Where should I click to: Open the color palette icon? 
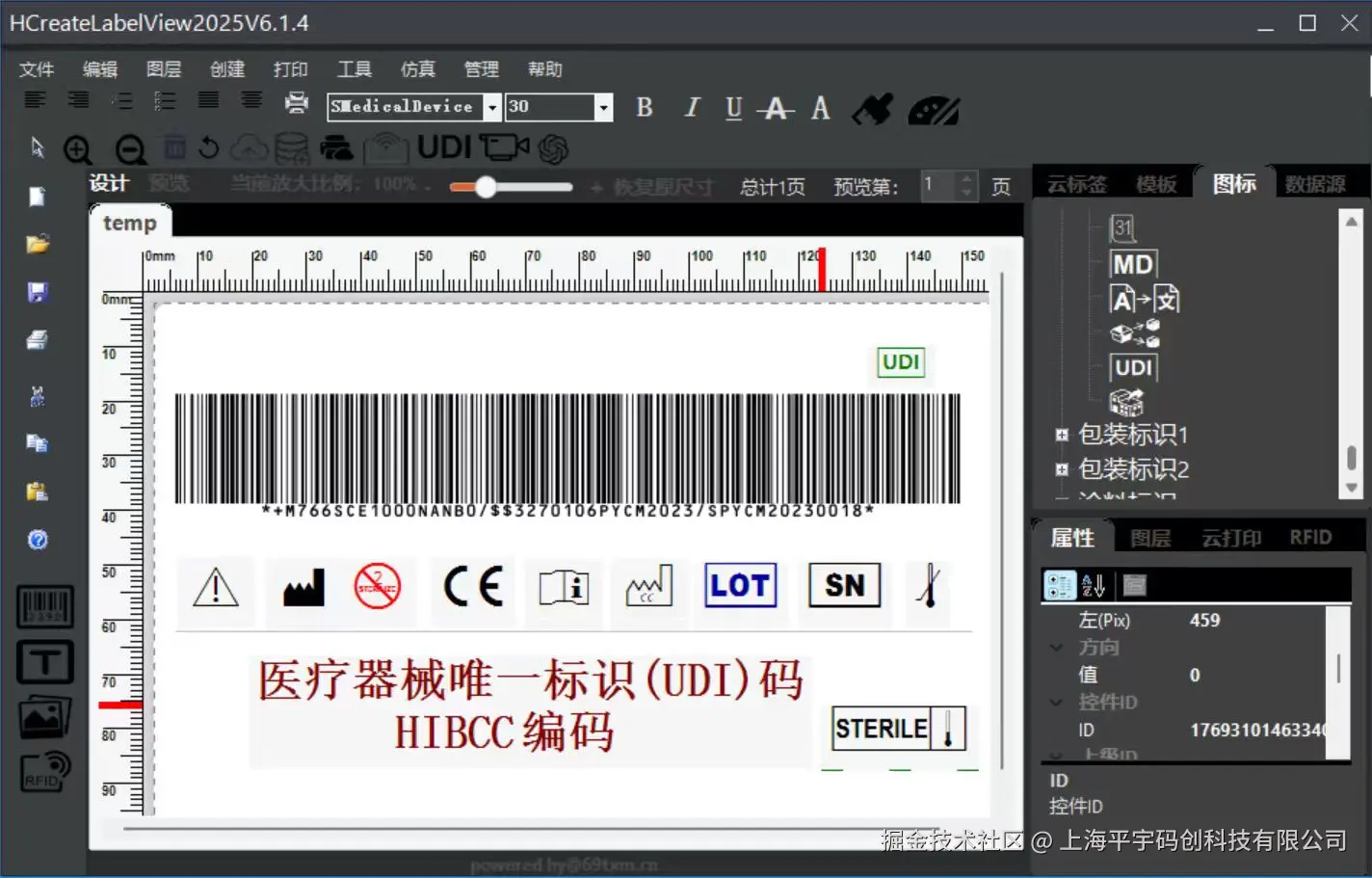click(x=934, y=111)
